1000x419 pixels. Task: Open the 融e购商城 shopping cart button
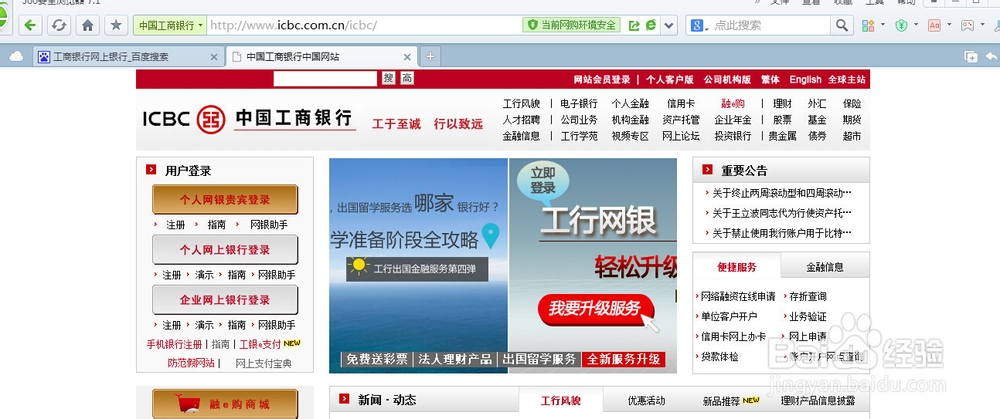(224, 404)
